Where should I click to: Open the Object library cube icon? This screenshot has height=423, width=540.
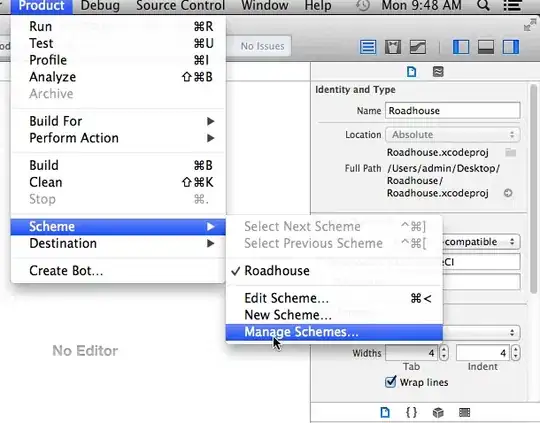click(438, 412)
